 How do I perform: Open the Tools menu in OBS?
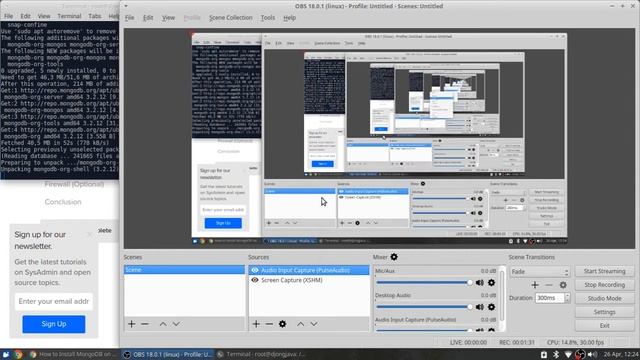point(268,18)
